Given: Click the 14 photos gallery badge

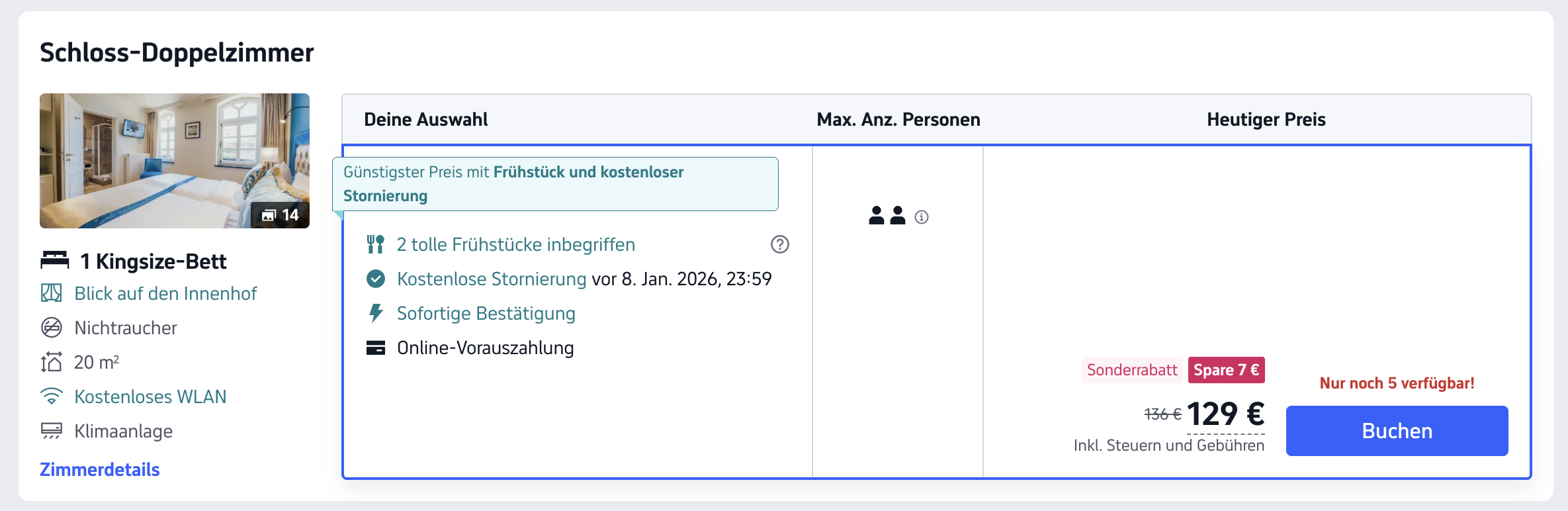Looking at the screenshot, I should [x=281, y=215].
